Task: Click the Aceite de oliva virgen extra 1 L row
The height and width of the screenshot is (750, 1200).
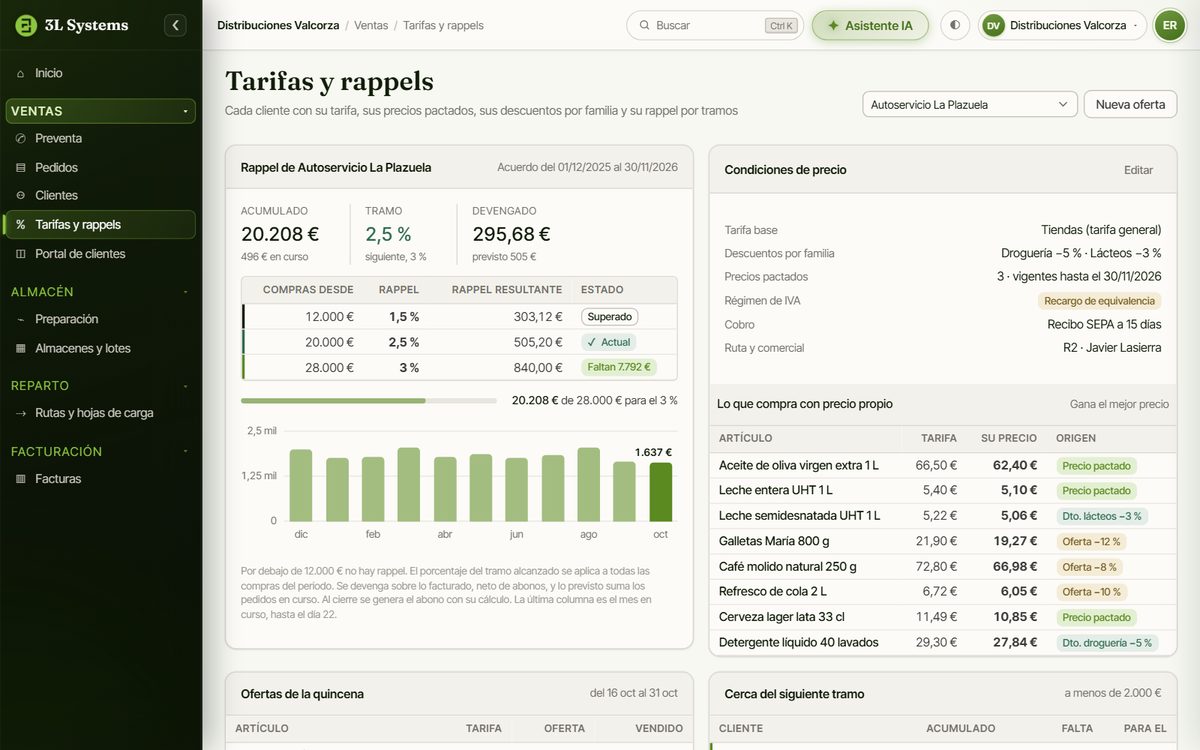Action: (x=943, y=465)
